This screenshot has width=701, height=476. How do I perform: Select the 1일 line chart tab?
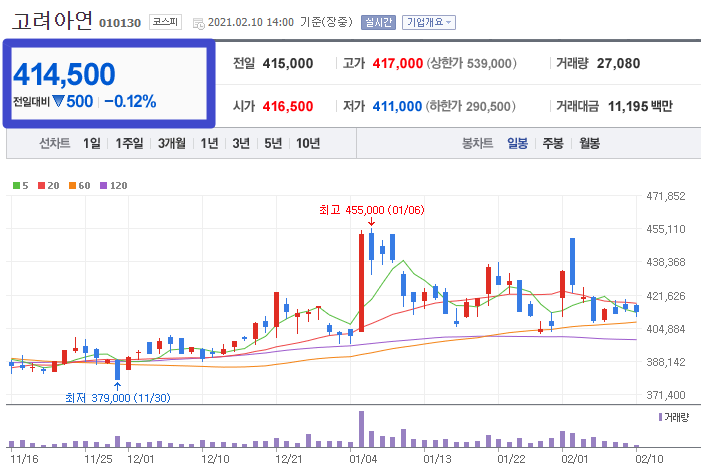tap(92, 143)
